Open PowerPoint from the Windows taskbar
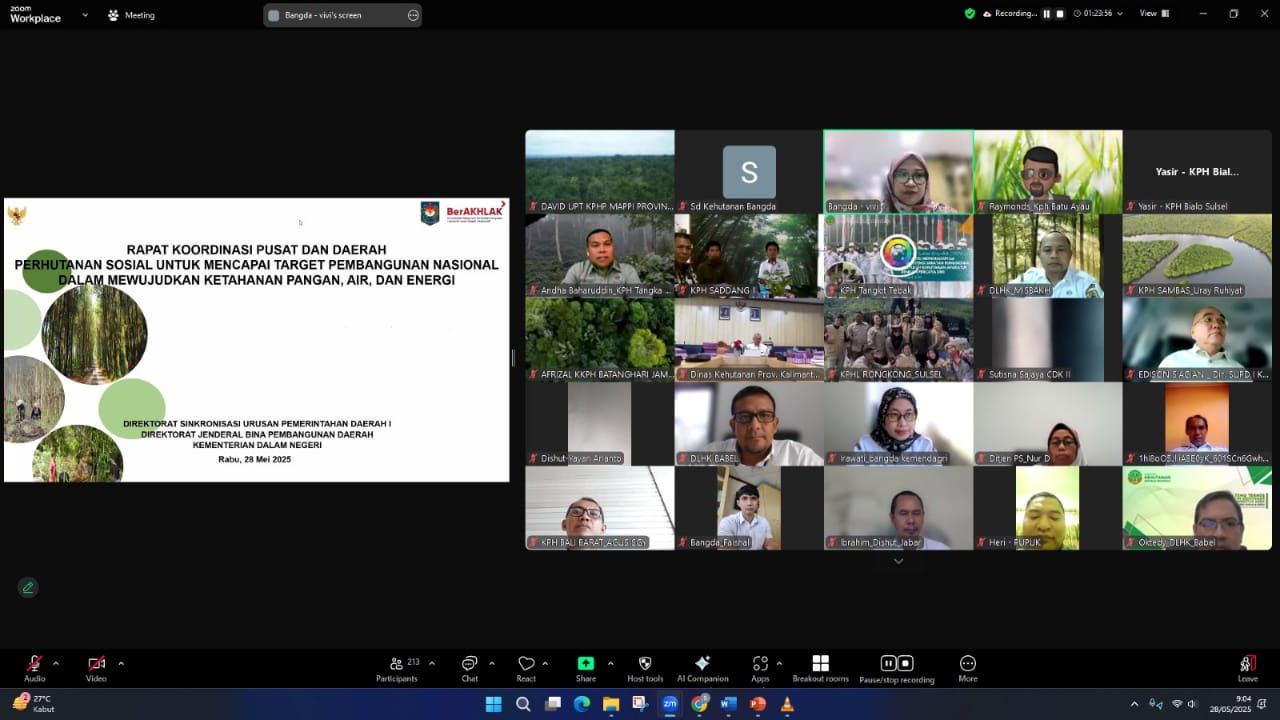Image resolution: width=1280 pixels, height=720 pixels. click(x=758, y=704)
